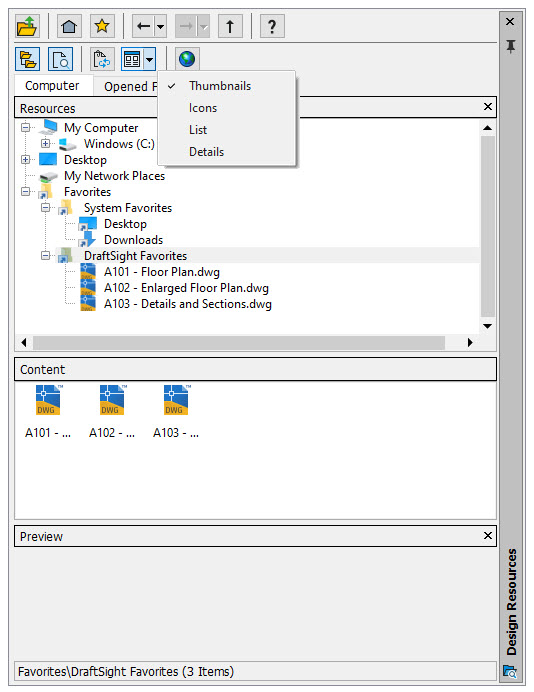
Task: Pin the Design Resources palette
Action: pos(511,46)
